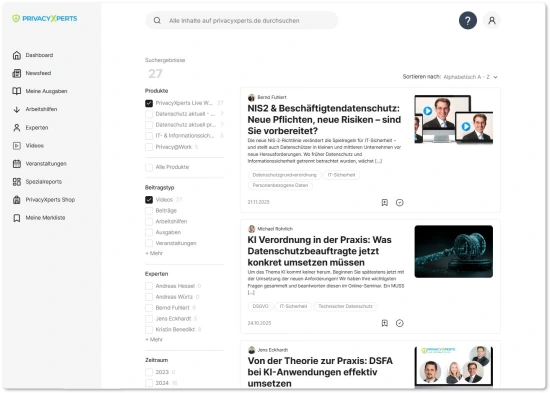The width and height of the screenshot is (550, 393).
Task: Open help via question mark icon
Action: [468, 21]
